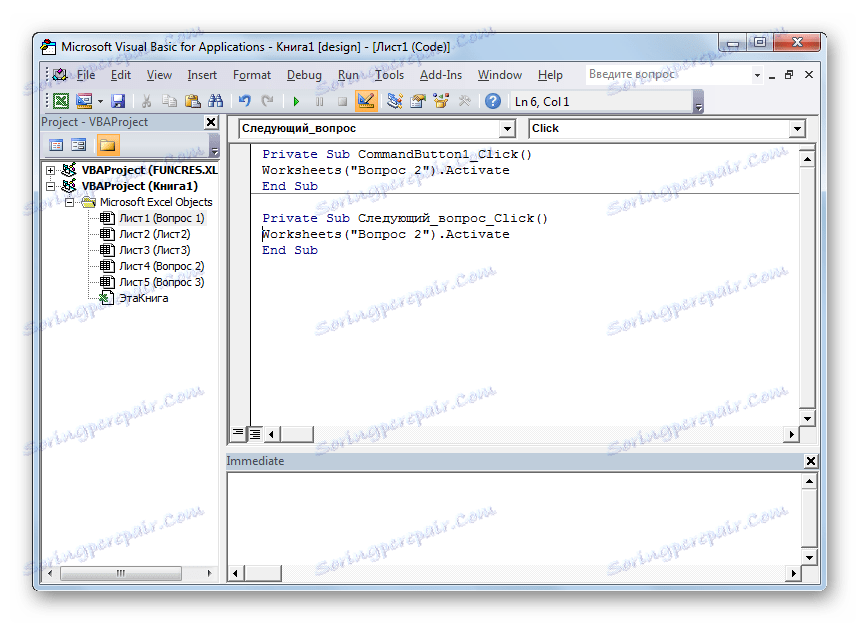The image size is (860, 624).
Task: Open the Click procedure dropdown
Action: 797,129
